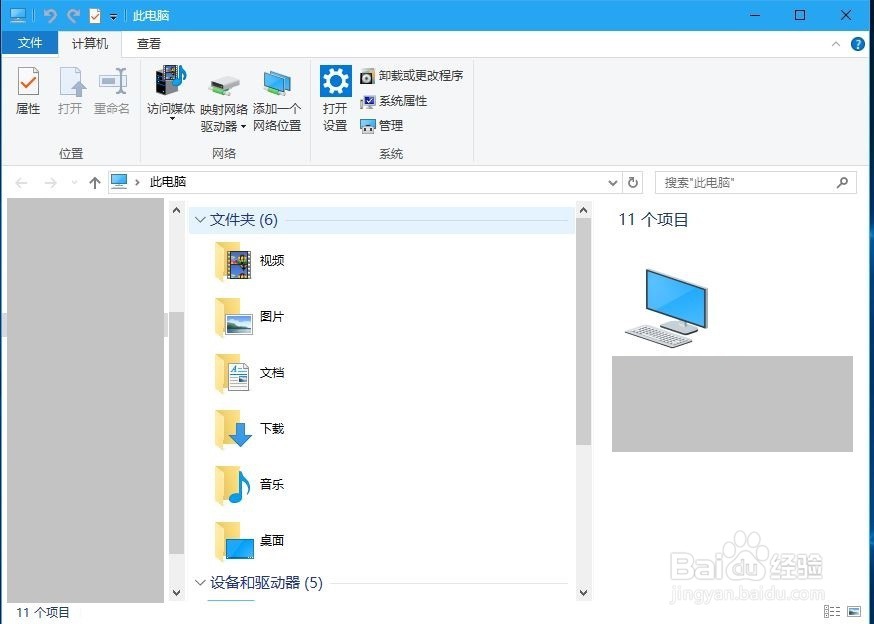Screen dimensions: 874x624
Task: Click the Rename icon in the ribbon
Action: [112, 90]
